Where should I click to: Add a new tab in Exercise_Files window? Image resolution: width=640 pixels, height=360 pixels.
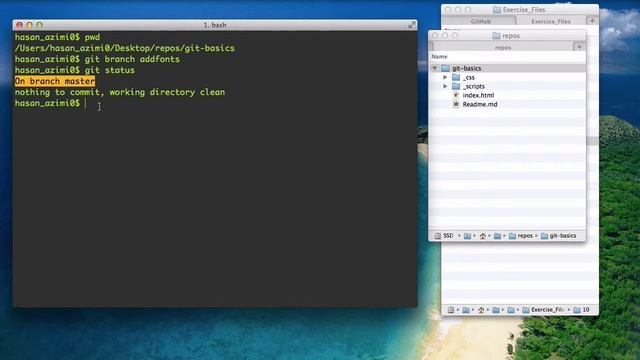592,20
